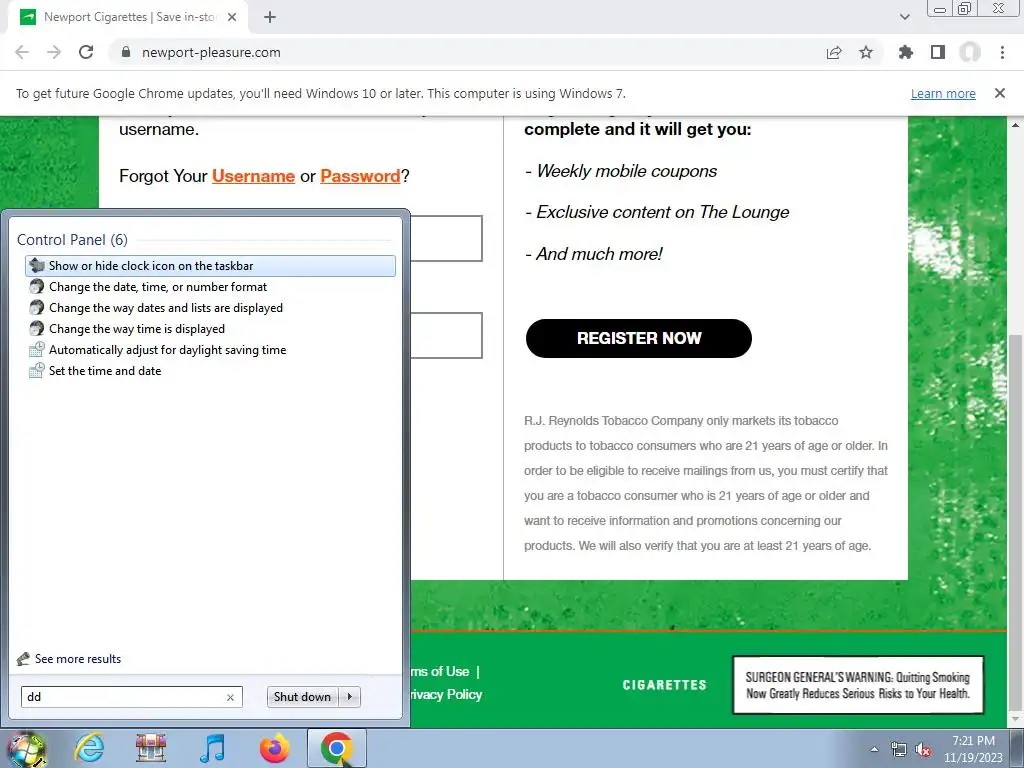
Task: Click the Shut down button
Action: coord(302,697)
